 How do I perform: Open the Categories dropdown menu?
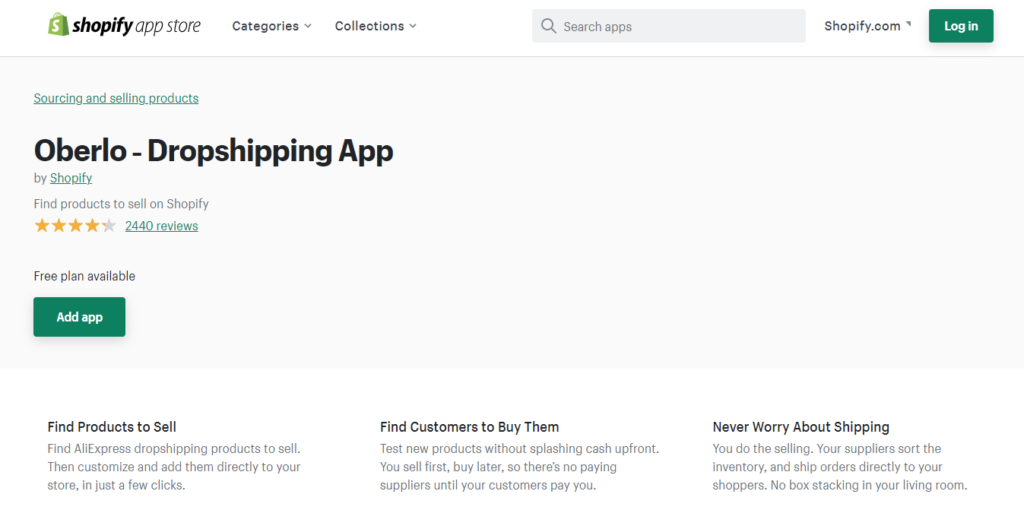tap(272, 26)
